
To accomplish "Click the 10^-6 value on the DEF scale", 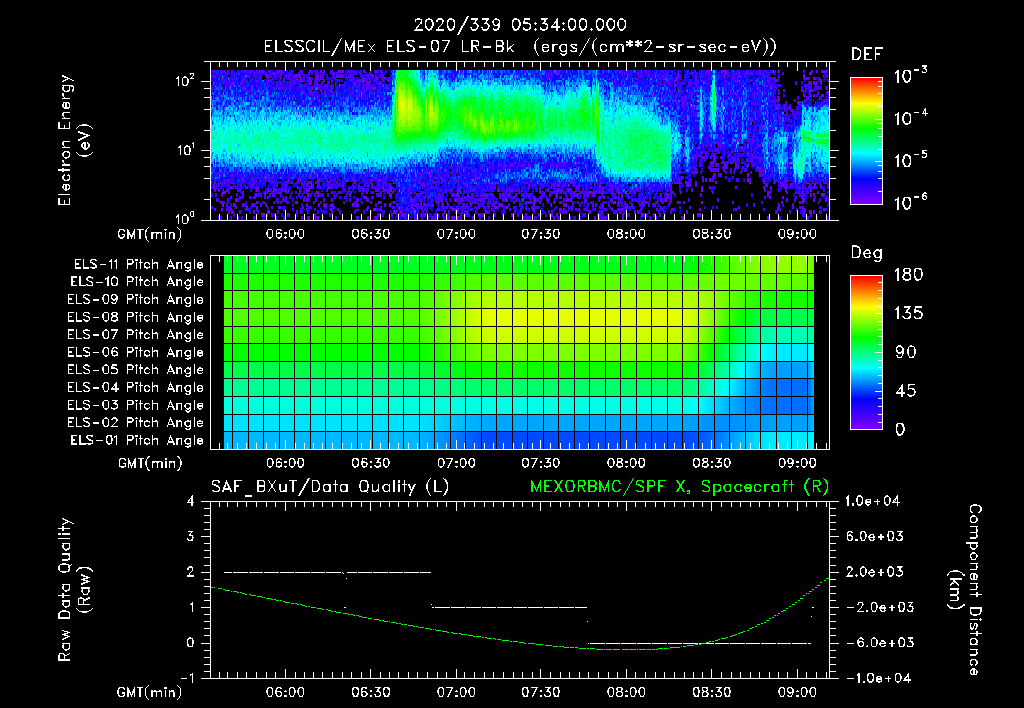I will point(910,202).
